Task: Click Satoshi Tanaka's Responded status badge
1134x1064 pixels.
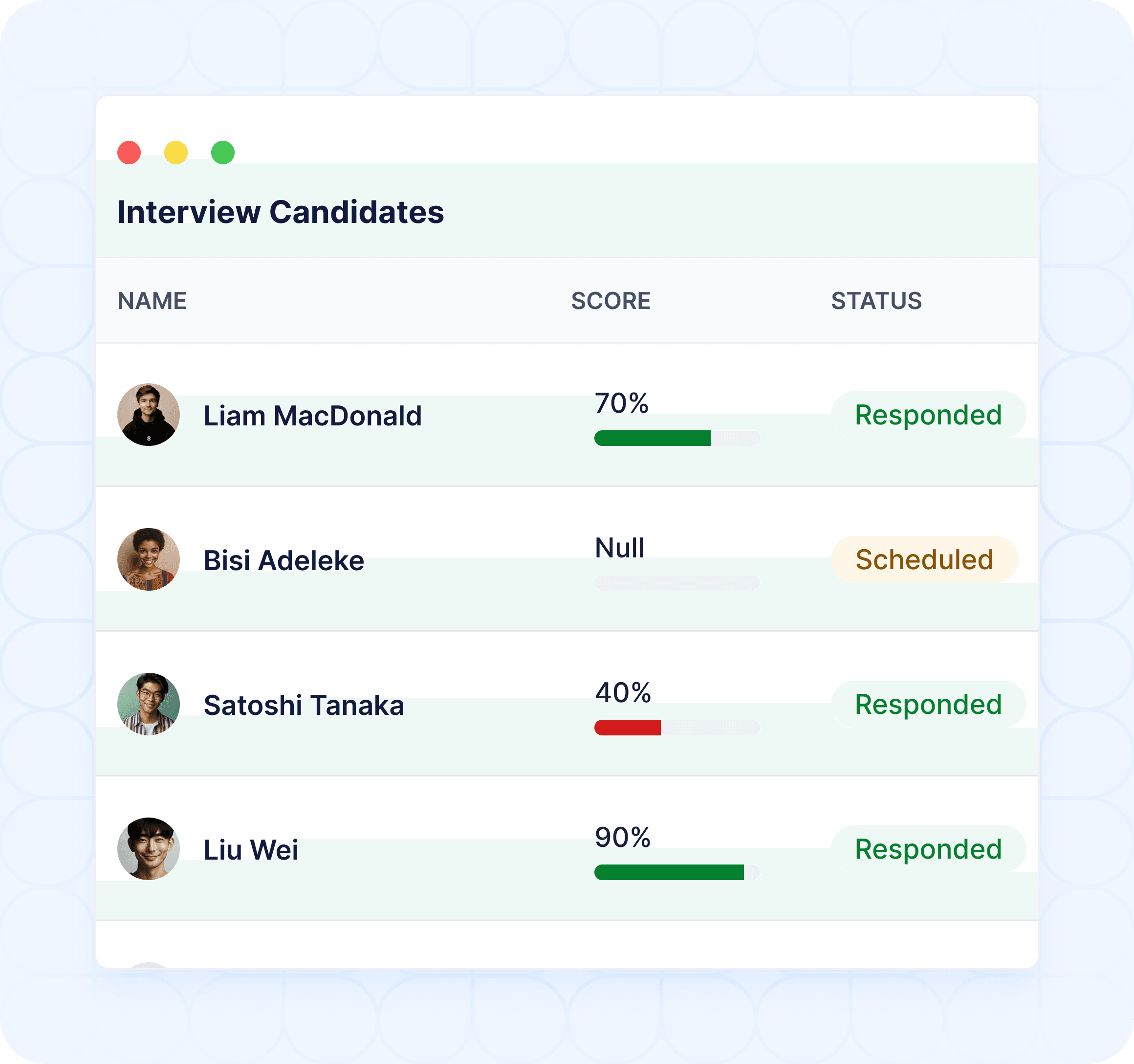Action: click(x=928, y=704)
